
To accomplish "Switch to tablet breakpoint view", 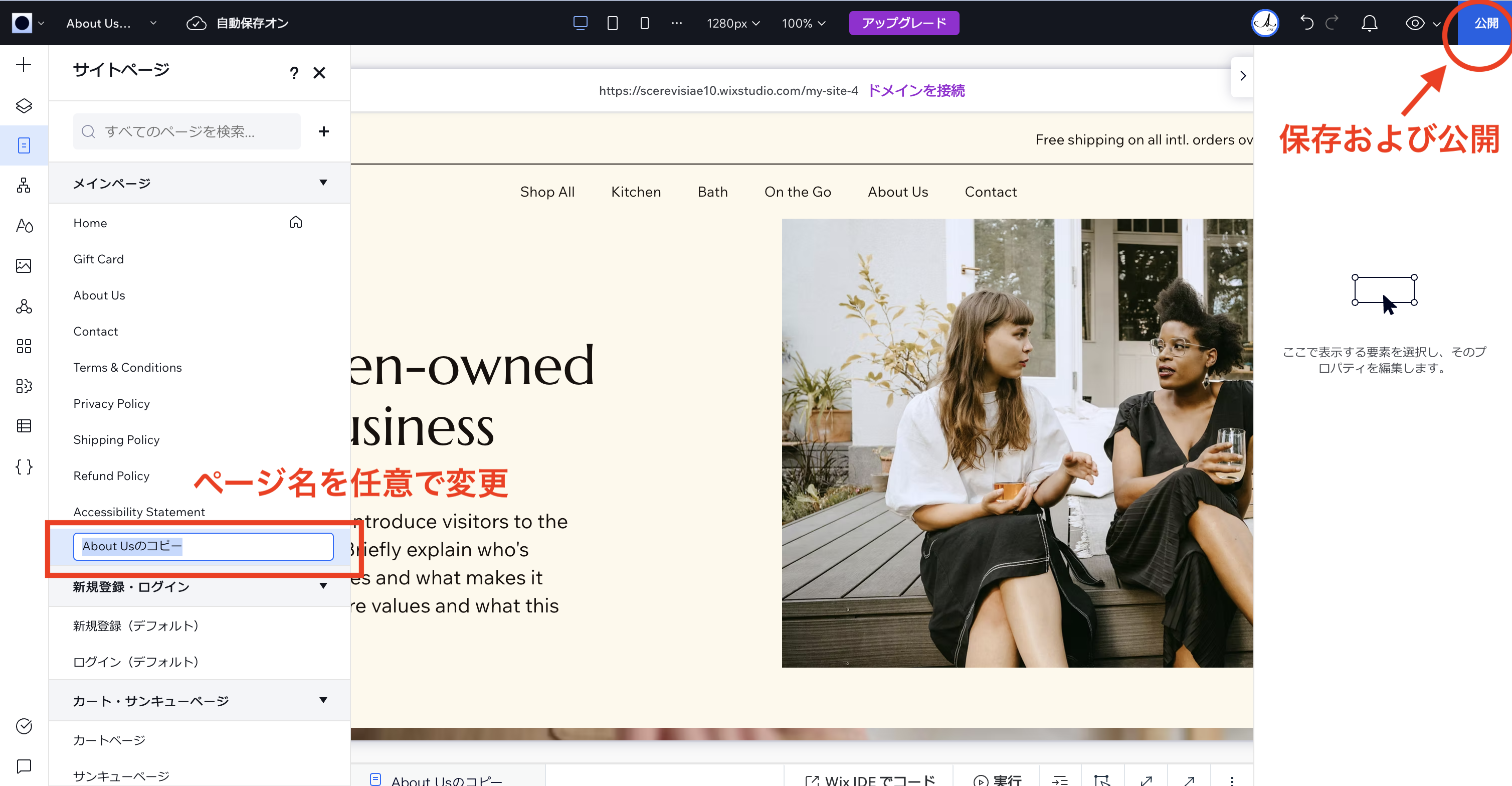I will [612, 23].
